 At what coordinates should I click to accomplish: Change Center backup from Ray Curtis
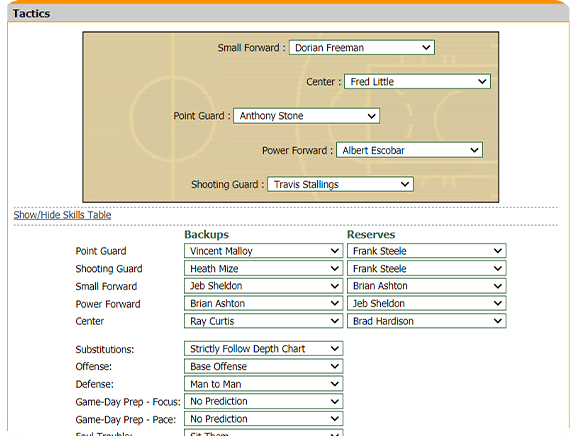coord(264,321)
